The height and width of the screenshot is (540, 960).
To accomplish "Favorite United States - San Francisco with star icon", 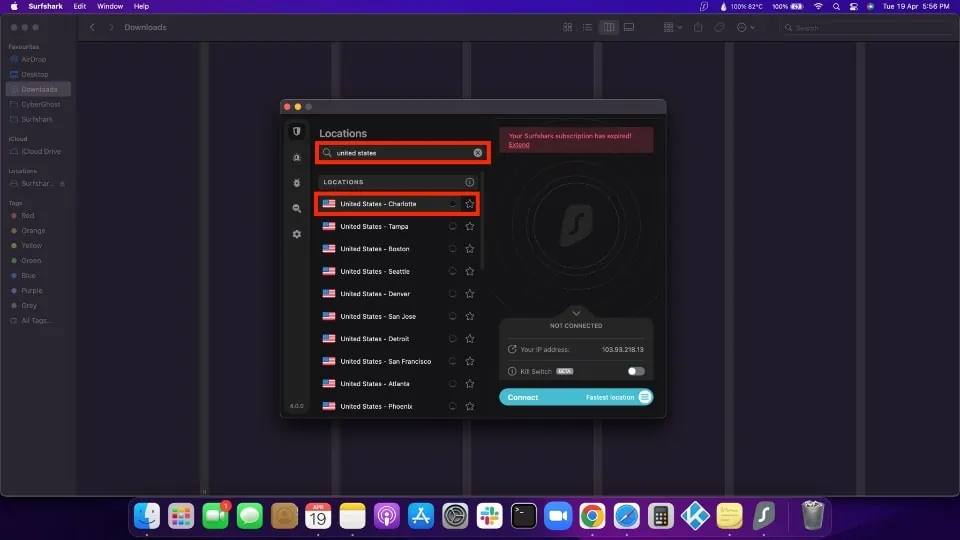I will click(470, 361).
